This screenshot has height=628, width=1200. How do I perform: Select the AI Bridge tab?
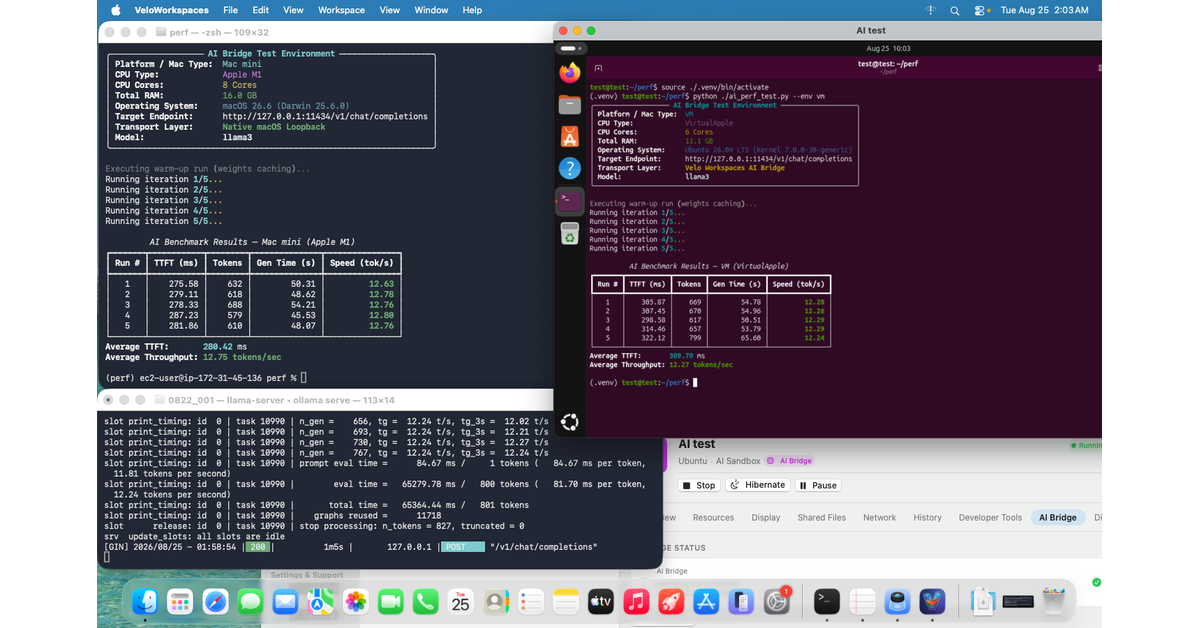point(1057,517)
